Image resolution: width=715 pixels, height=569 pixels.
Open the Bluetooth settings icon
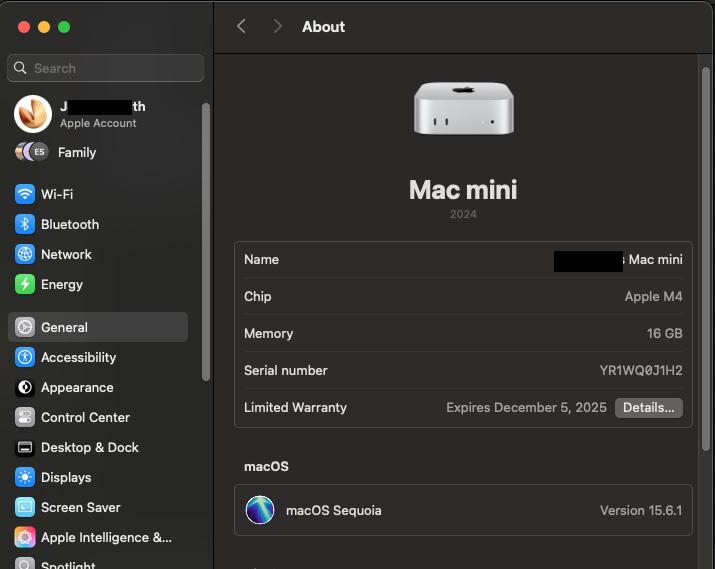tap(25, 224)
